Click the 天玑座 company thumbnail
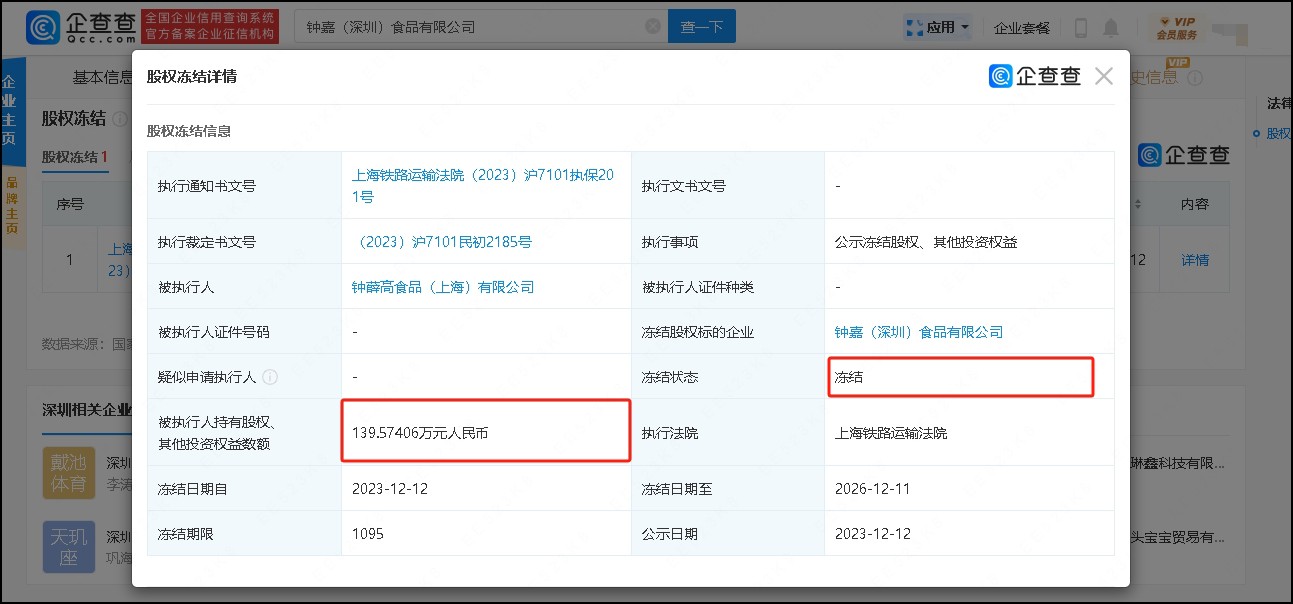This screenshot has height=604, width=1293. (68, 546)
